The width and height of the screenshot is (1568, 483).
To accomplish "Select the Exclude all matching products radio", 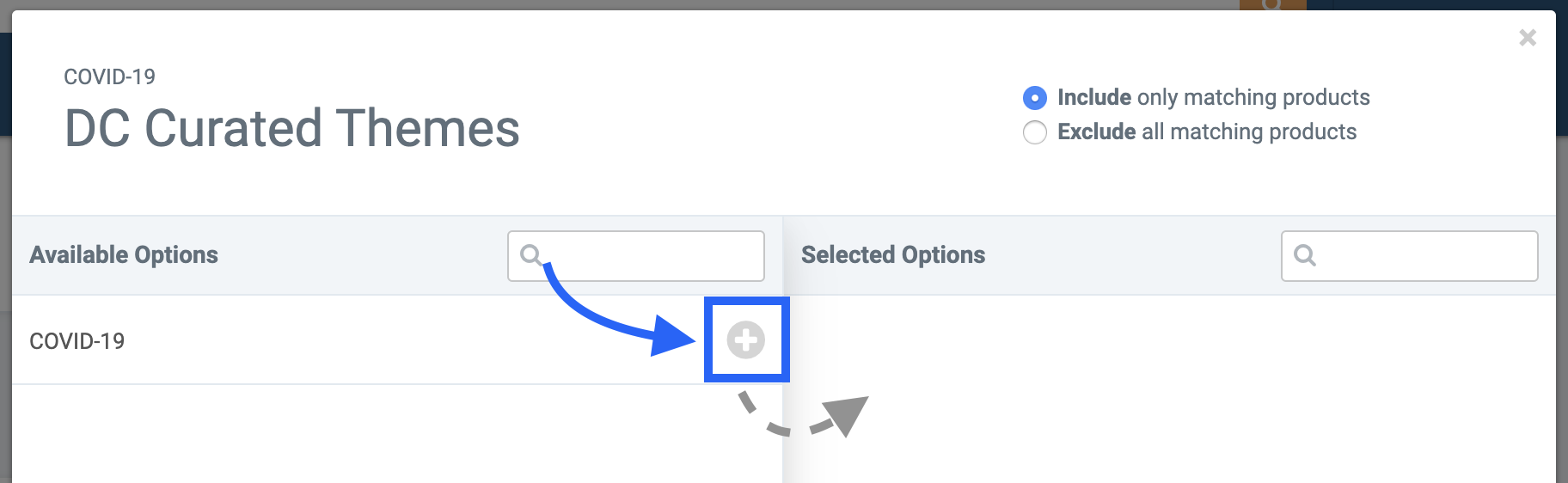I will [1035, 132].
